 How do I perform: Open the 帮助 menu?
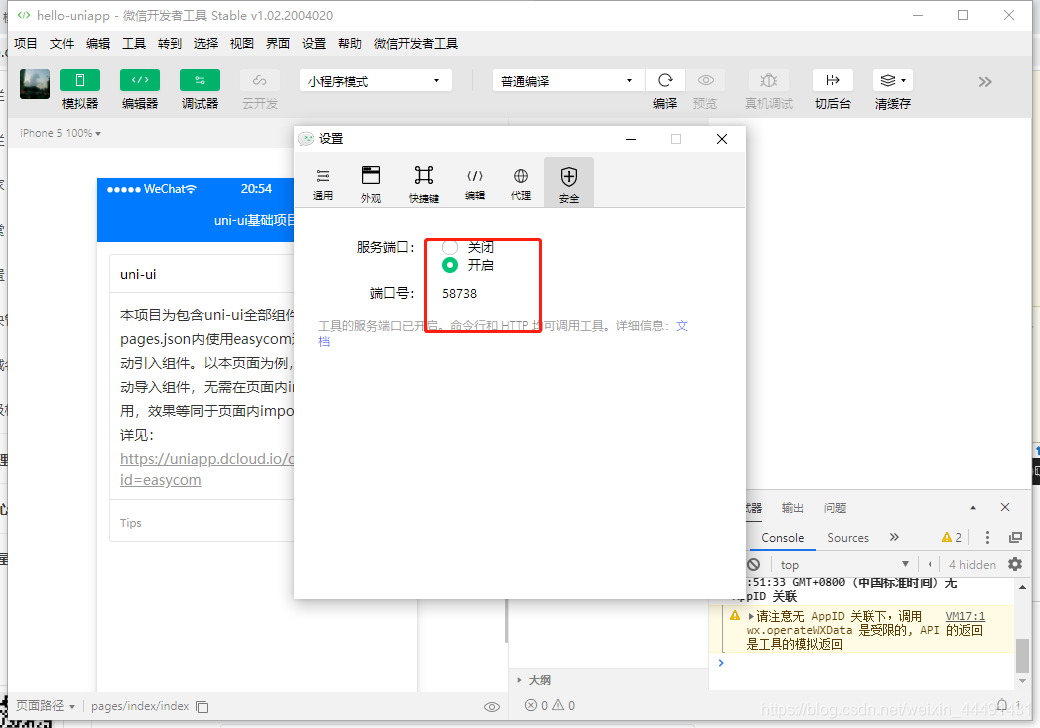click(x=350, y=44)
